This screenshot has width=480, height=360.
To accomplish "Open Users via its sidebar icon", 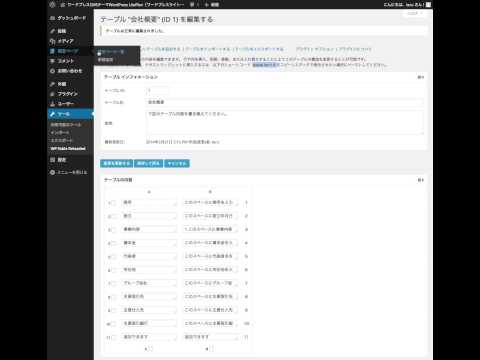I will (52, 104).
